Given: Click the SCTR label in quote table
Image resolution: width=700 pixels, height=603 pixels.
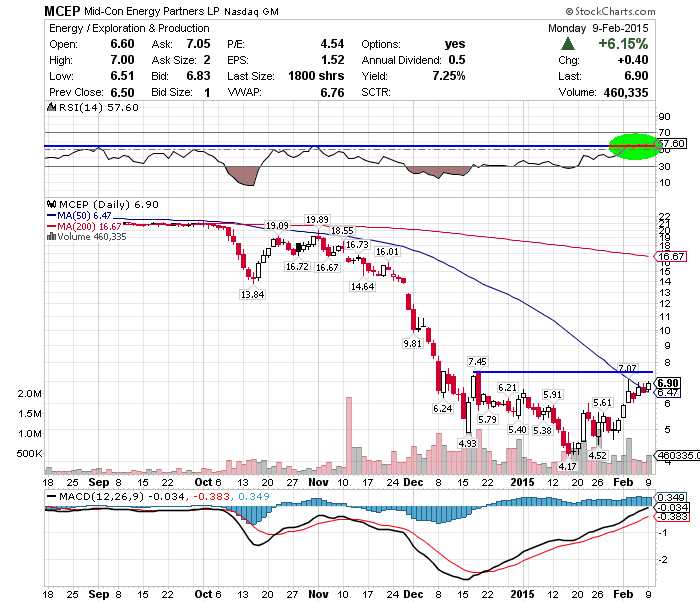Looking at the screenshot, I should point(376,92).
